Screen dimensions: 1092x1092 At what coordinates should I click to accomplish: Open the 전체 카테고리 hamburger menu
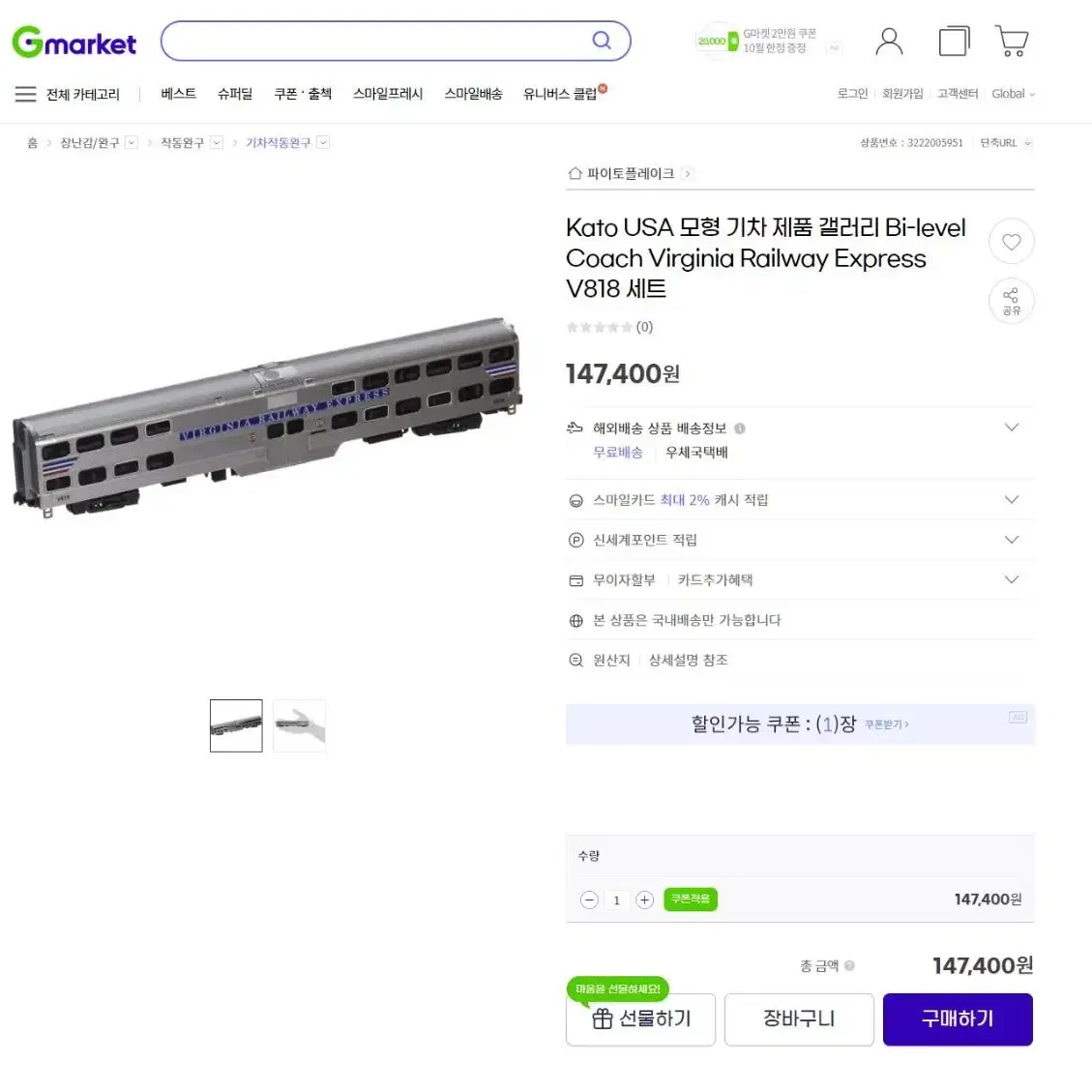(26, 94)
